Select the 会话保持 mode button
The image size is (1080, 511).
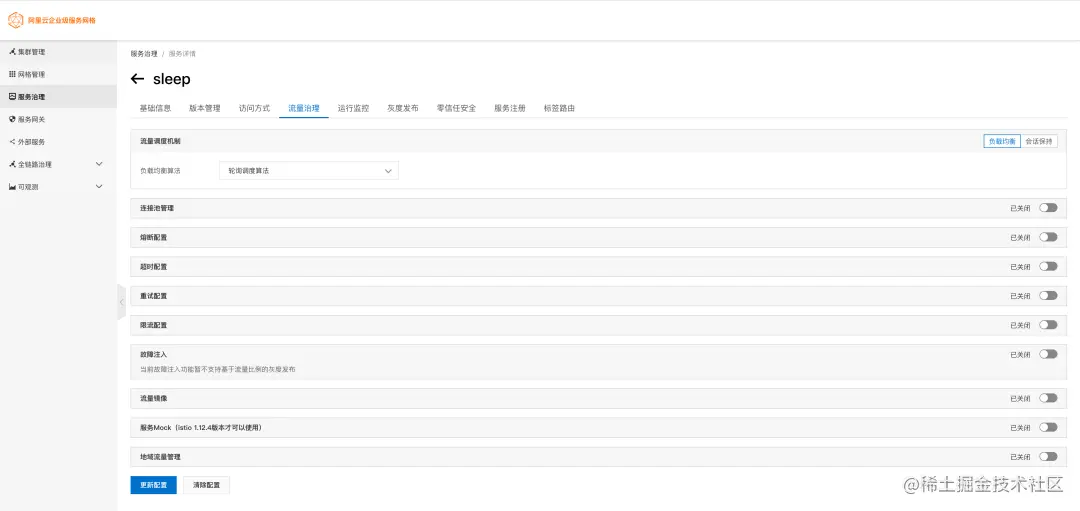point(1039,140)
